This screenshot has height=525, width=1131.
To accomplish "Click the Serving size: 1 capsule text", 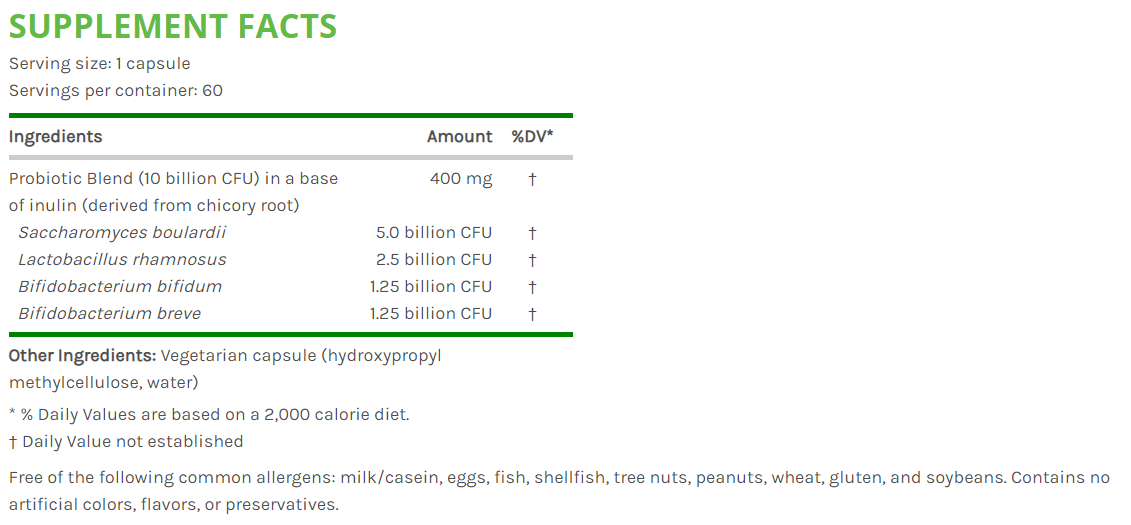I will 100,63.
